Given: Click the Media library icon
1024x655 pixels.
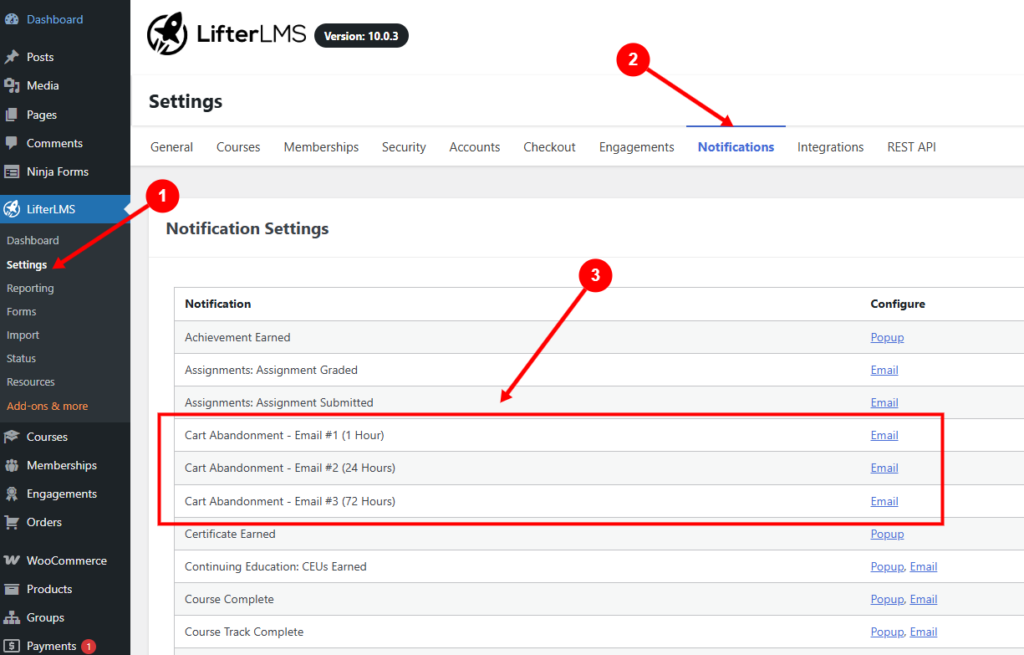Looking at the screenshot, I should point(11,86).
